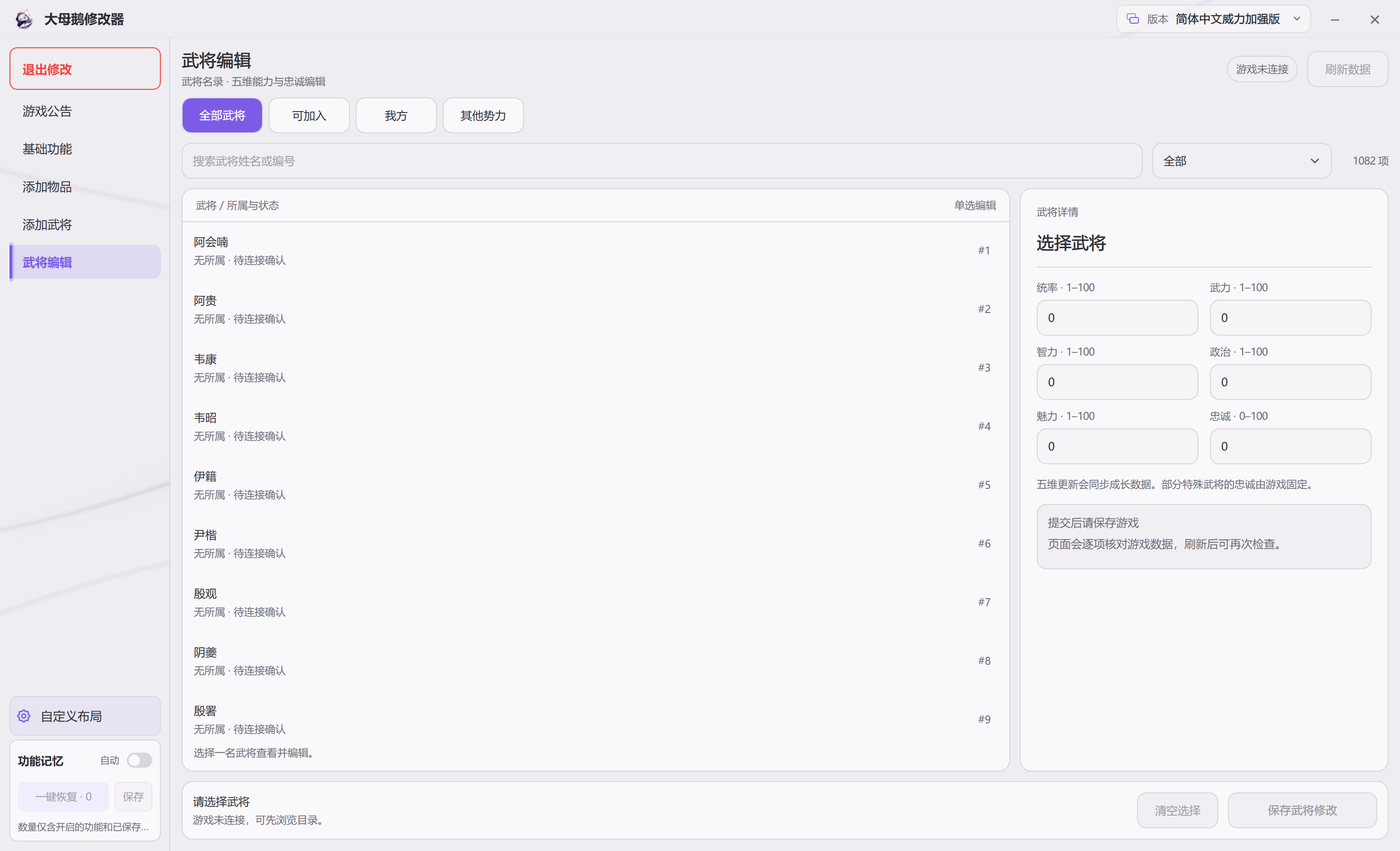Open the 全部 filter dropdown
The height and width of the screenshot is (851, 1400).
(x=1242, y=161)
